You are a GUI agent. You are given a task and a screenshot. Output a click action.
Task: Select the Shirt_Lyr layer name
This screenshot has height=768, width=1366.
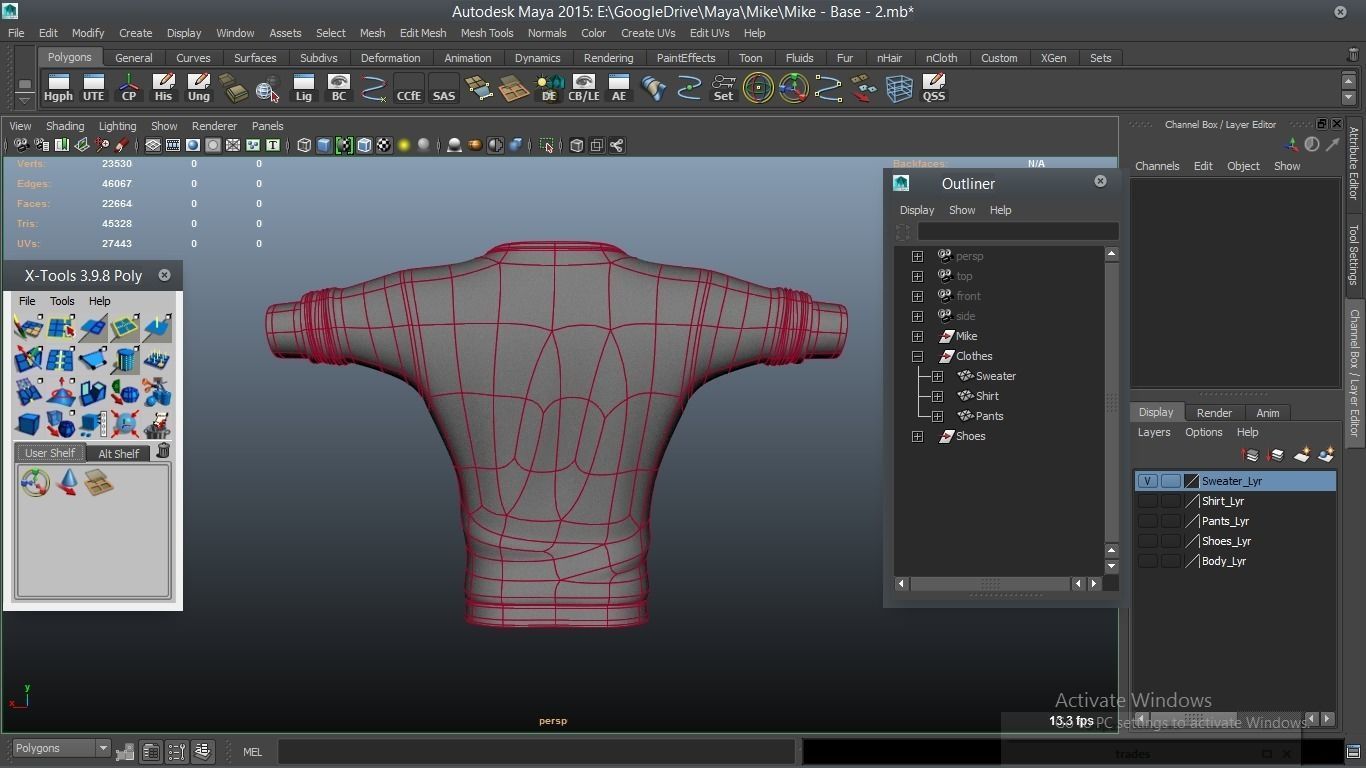coord(1222,501)
